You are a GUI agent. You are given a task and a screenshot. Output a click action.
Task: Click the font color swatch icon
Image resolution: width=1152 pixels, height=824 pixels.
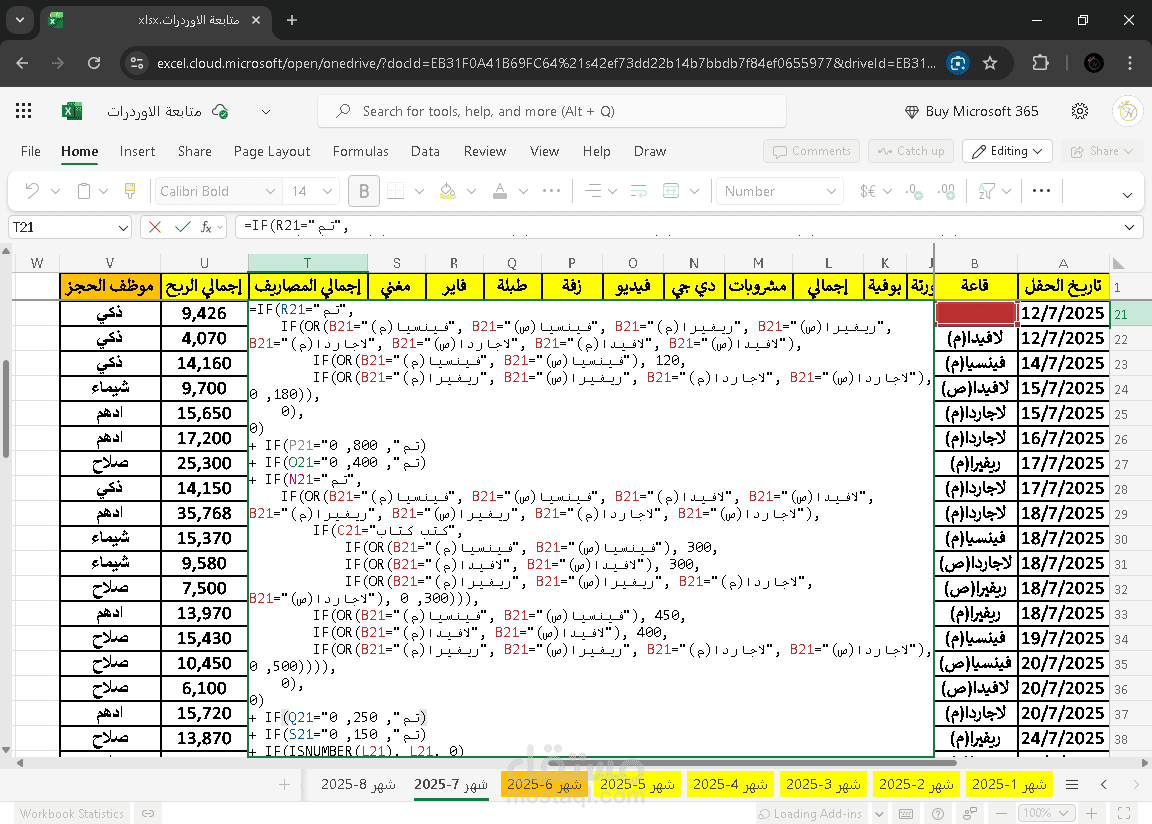tap(500, 191)
